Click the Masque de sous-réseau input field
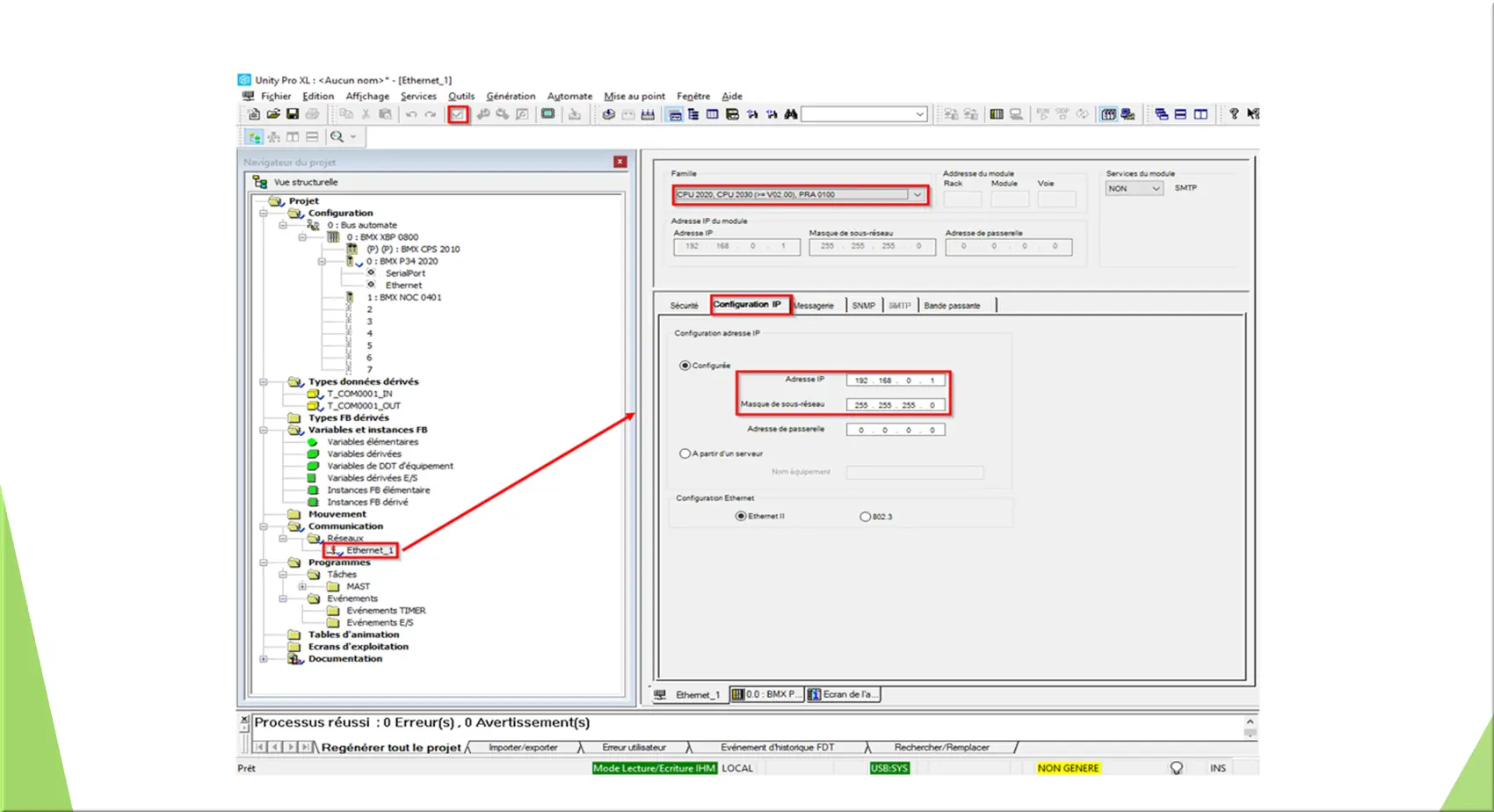 (x=896, y=405)
